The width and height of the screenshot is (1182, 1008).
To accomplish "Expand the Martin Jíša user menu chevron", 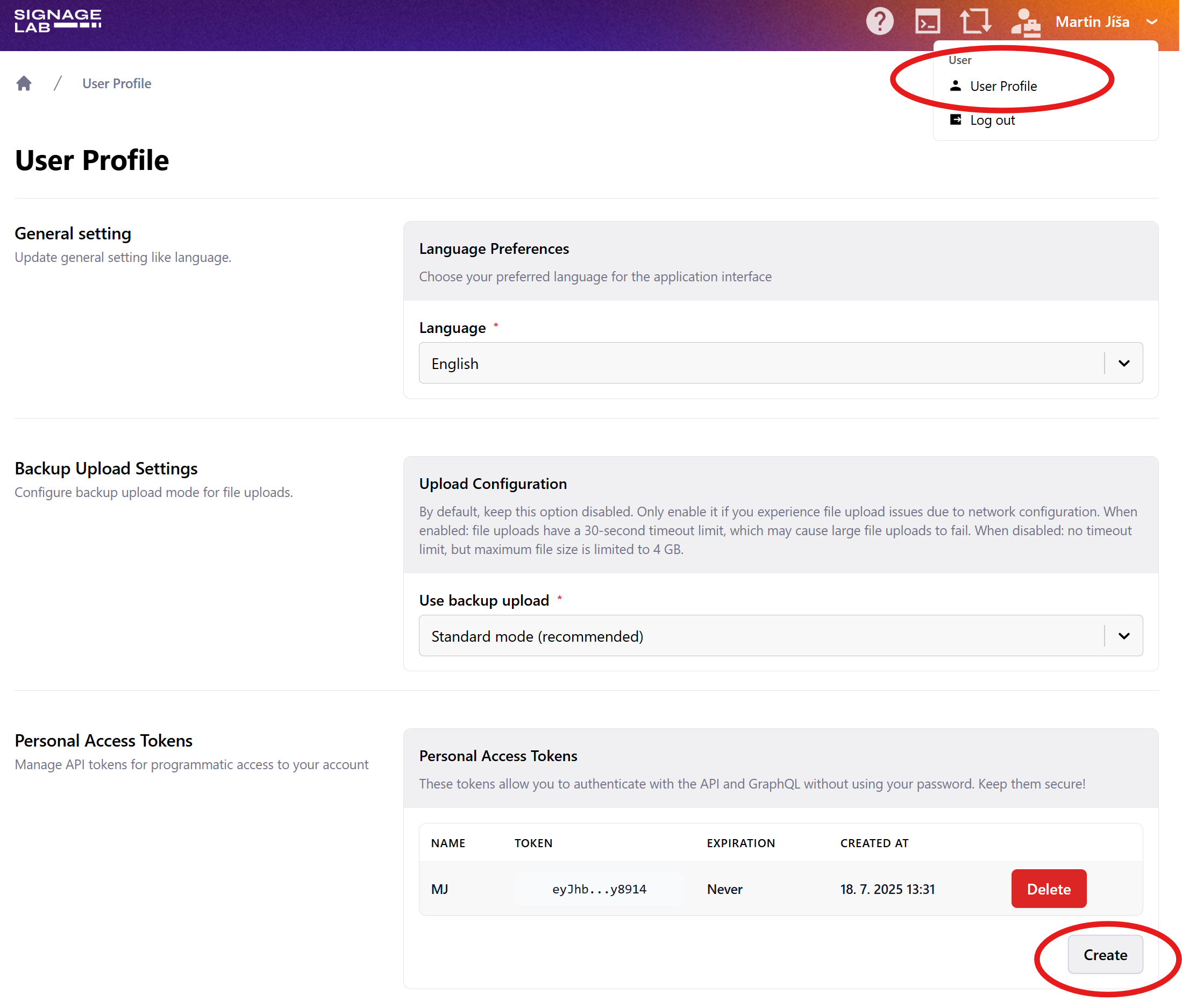I will [x=1152, y=22].
